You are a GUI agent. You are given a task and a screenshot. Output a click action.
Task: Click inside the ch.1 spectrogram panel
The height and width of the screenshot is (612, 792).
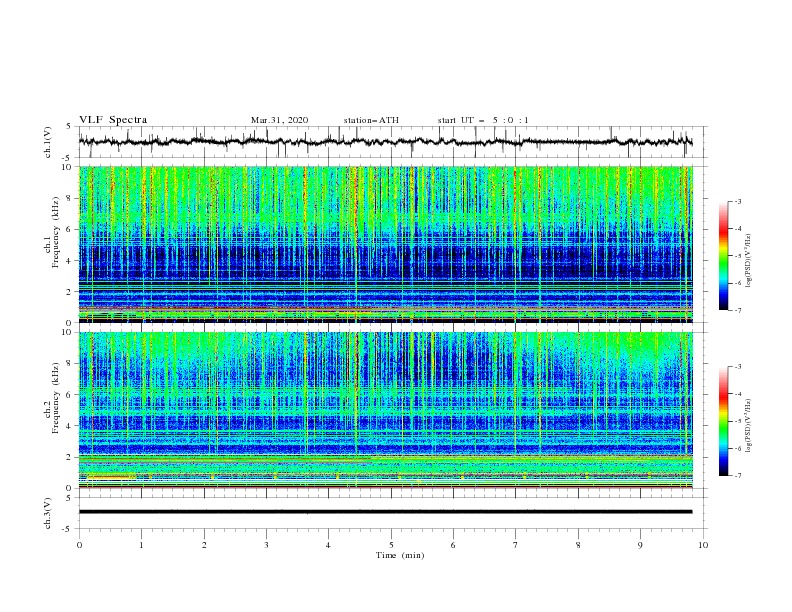tap(385, 244)
